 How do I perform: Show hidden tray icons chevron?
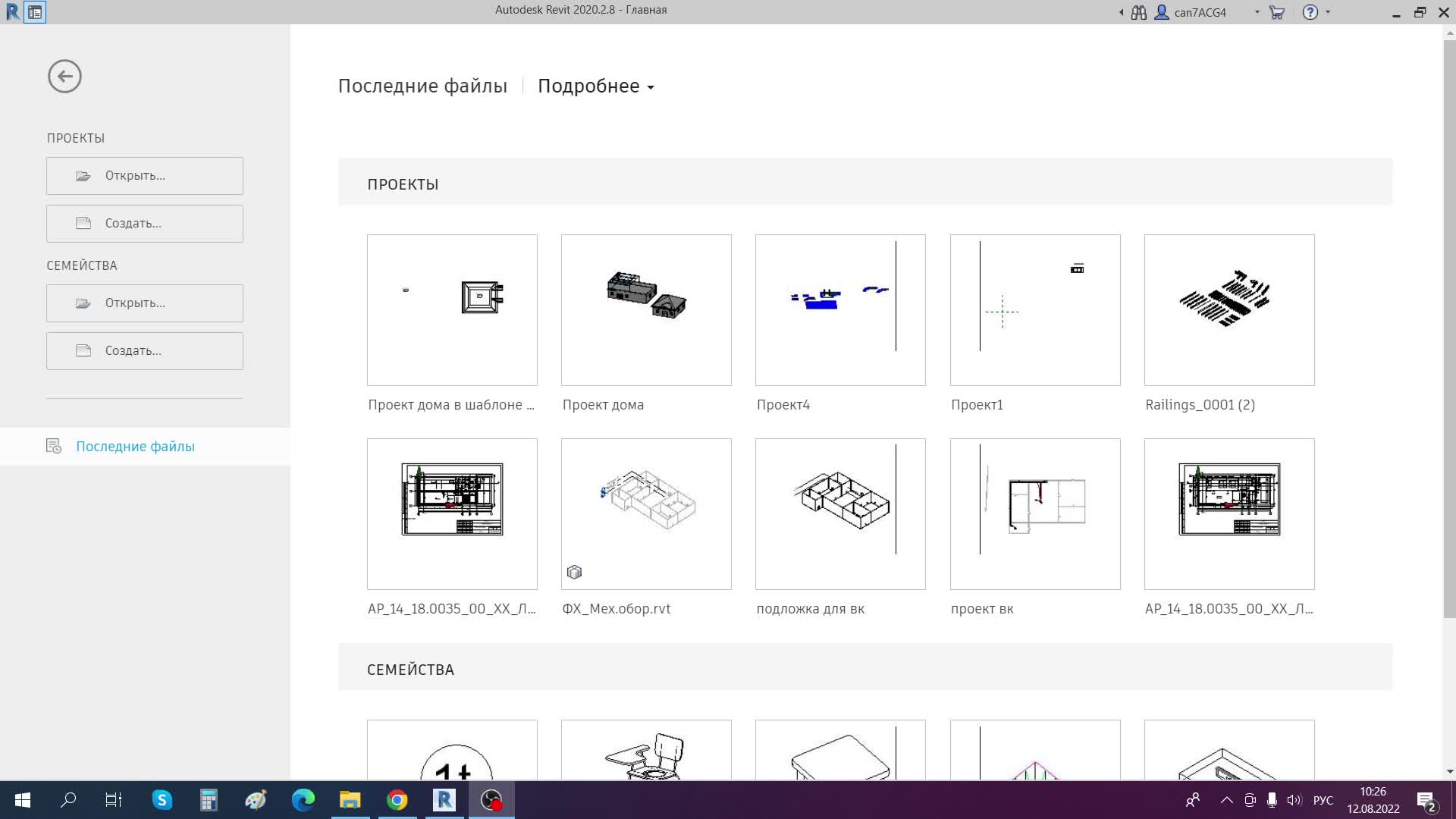coord(1226,800)
